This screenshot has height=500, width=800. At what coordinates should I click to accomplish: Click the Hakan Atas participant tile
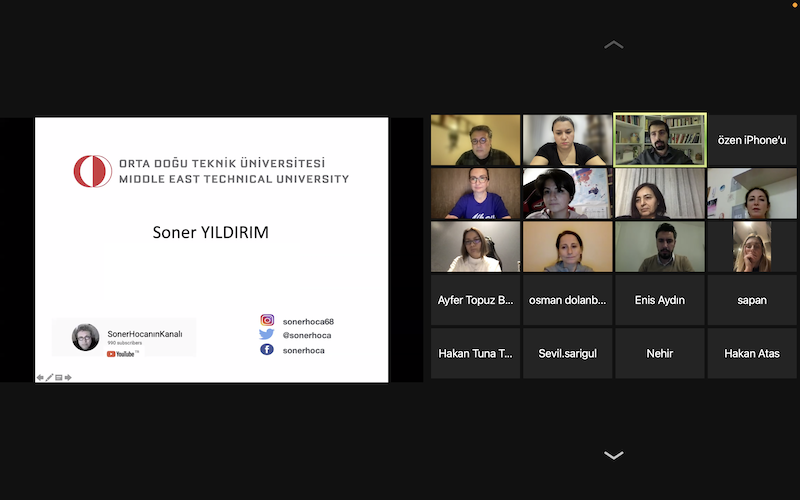point(752,353)
